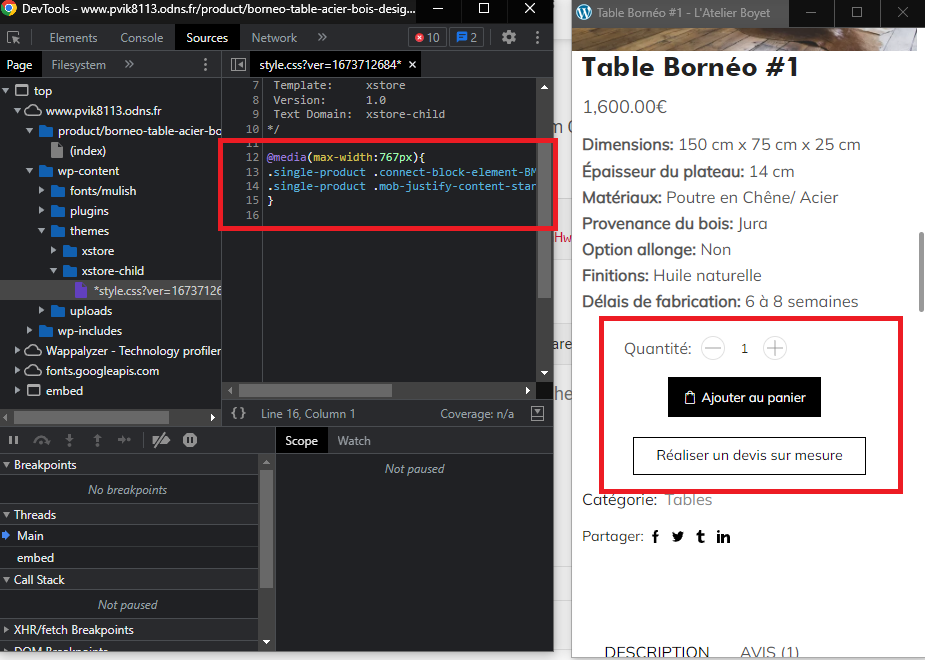Expand fonts.googleapis.com node
This screenshot has width=925, height=660.
click(x=18, y=371)
